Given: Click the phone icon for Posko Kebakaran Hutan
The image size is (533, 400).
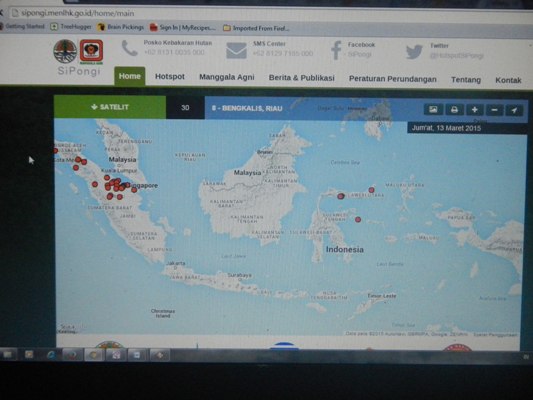Looking at the screenshot, I should tap(130, 48).
